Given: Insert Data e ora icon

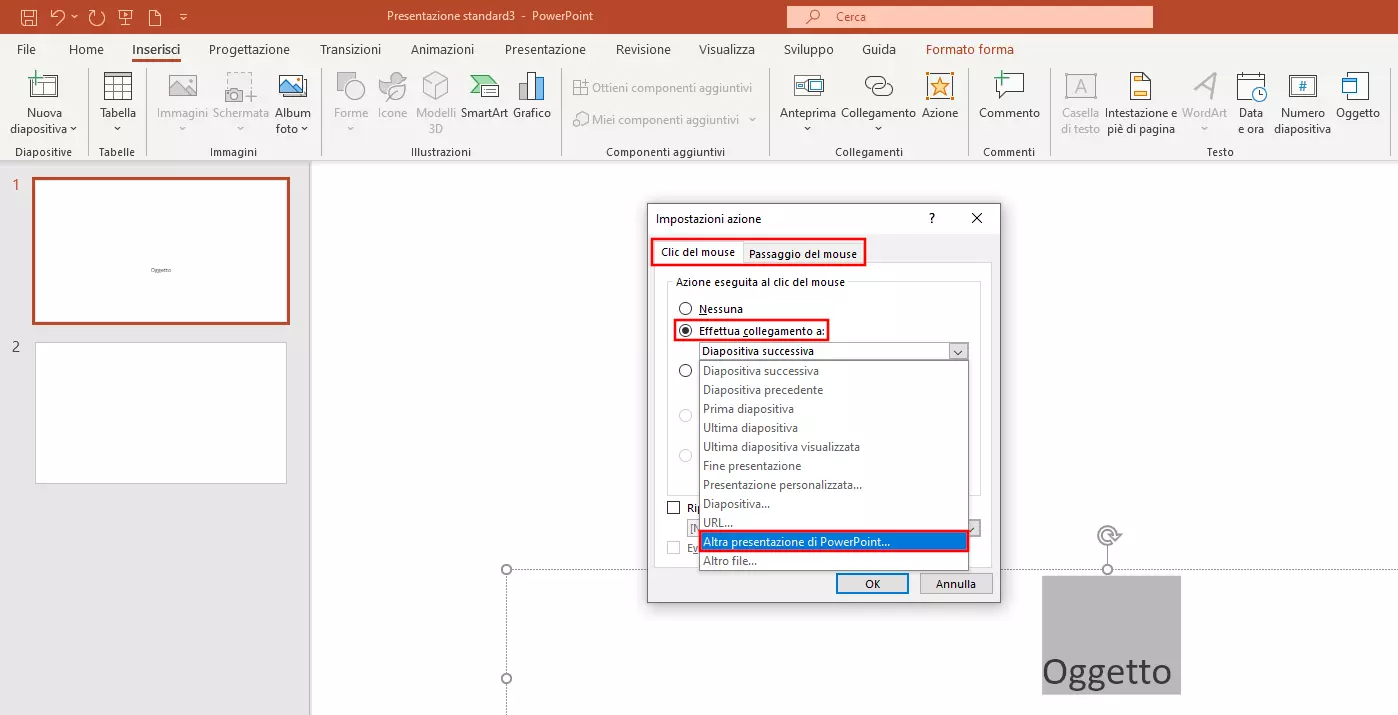Looking at the screenshot, I should click(1251, 87).
